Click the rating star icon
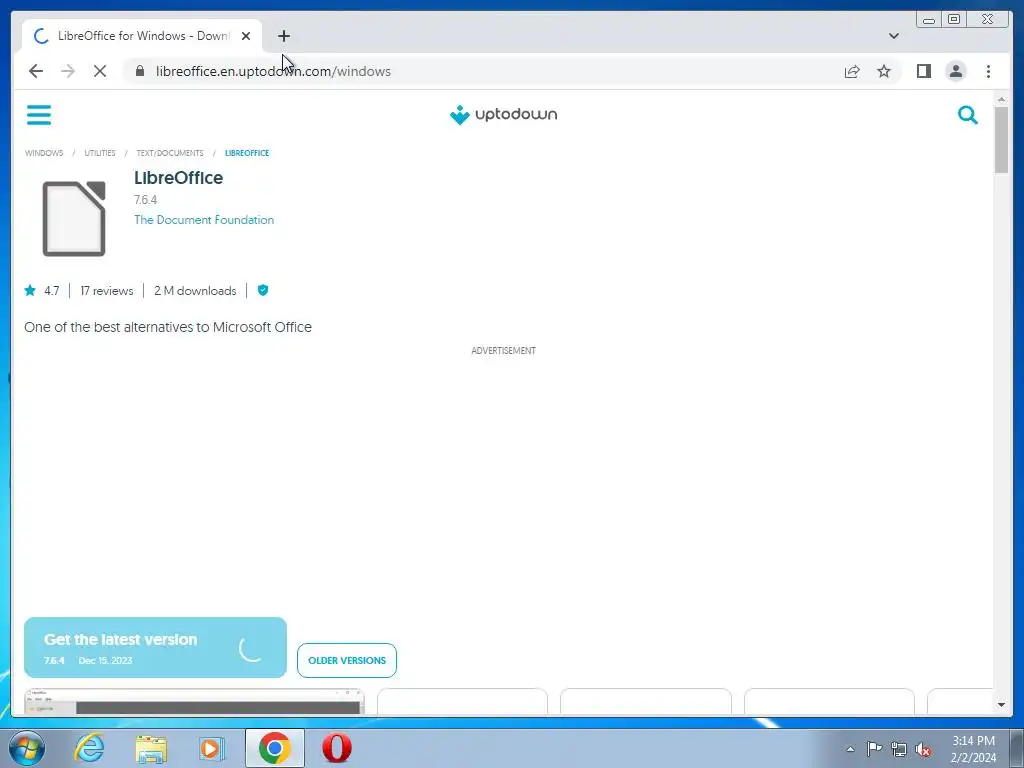The image size is (1024, 768). pyautogui.click(x=30, y=291)
